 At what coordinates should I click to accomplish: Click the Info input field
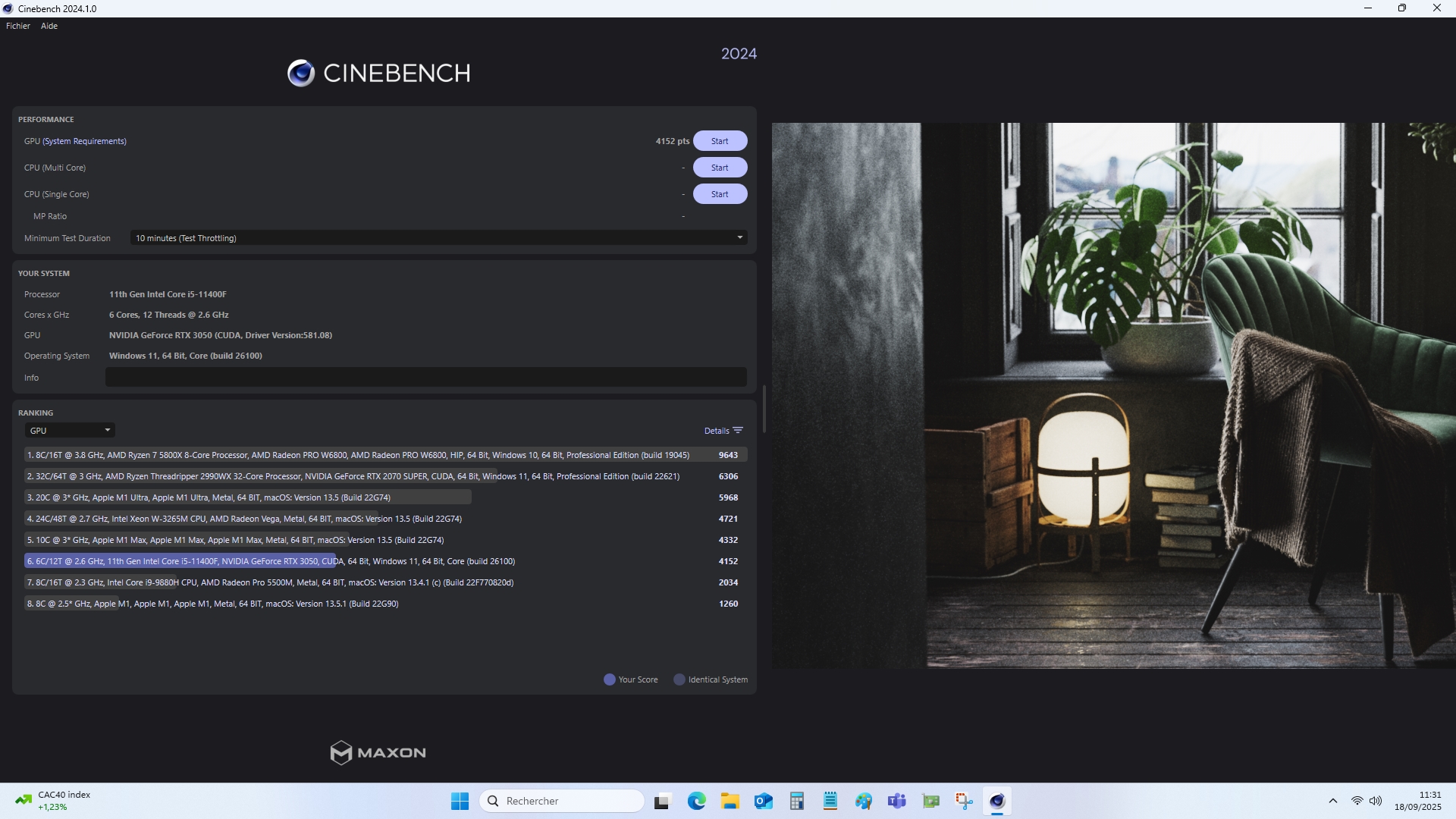[x=426, y=378]
